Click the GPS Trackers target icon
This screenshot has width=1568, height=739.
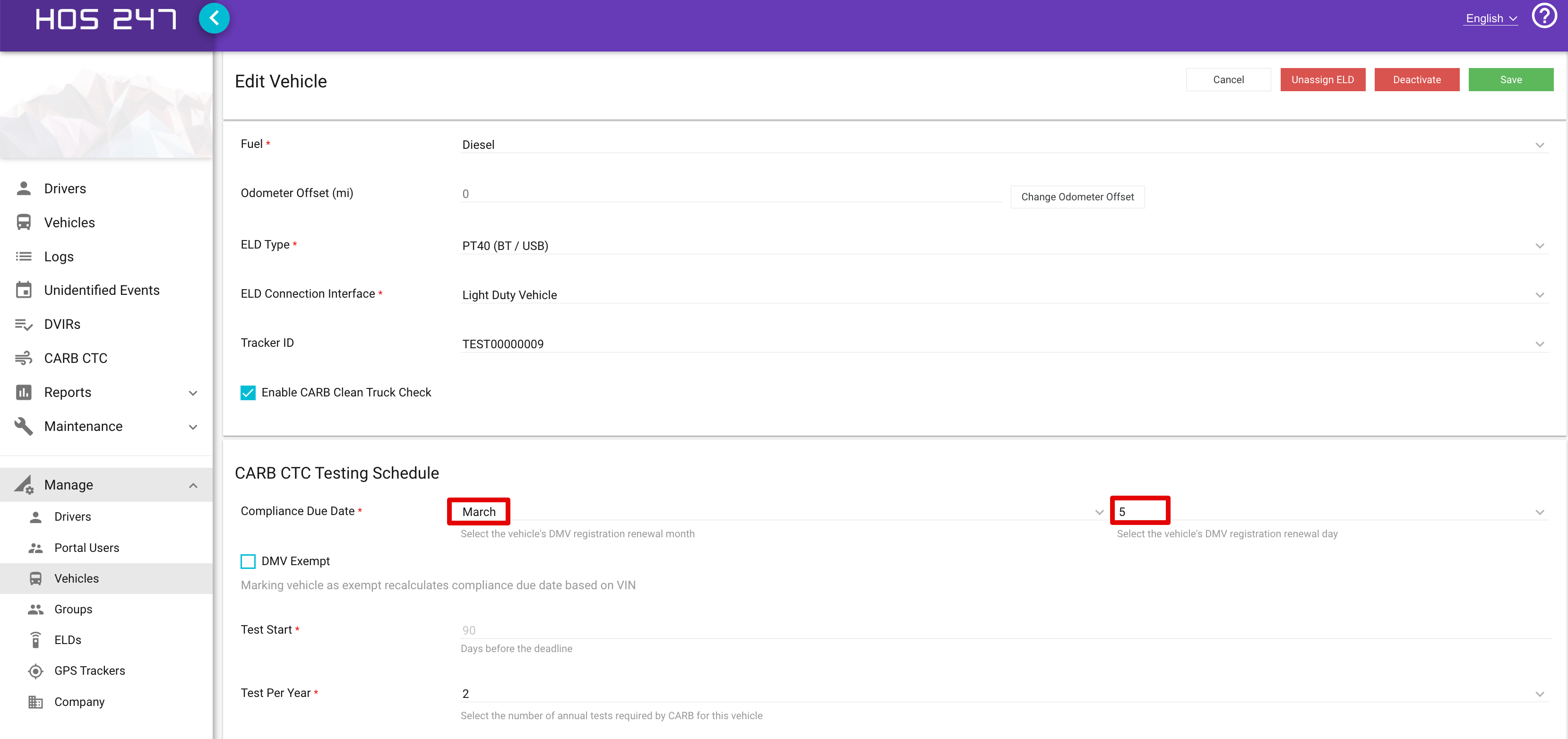(x=36, y=671)
